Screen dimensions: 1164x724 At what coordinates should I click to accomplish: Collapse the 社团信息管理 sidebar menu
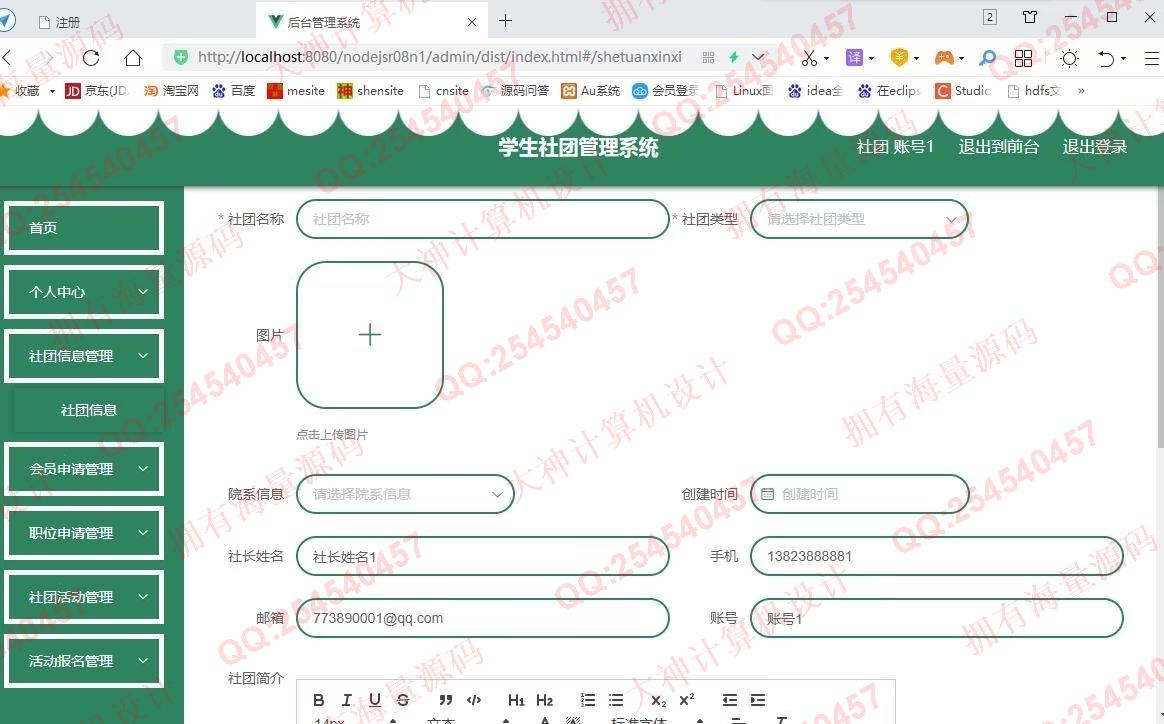(84, 356)
